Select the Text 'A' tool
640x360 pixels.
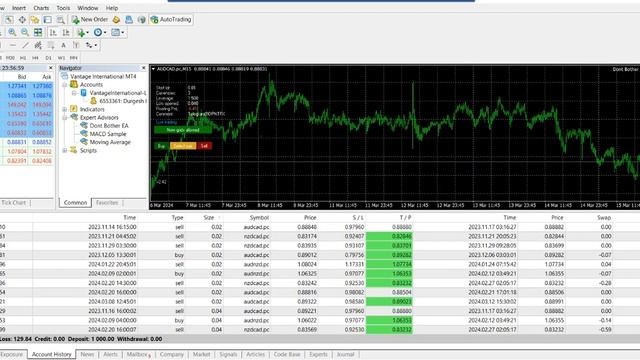(63, 45)
